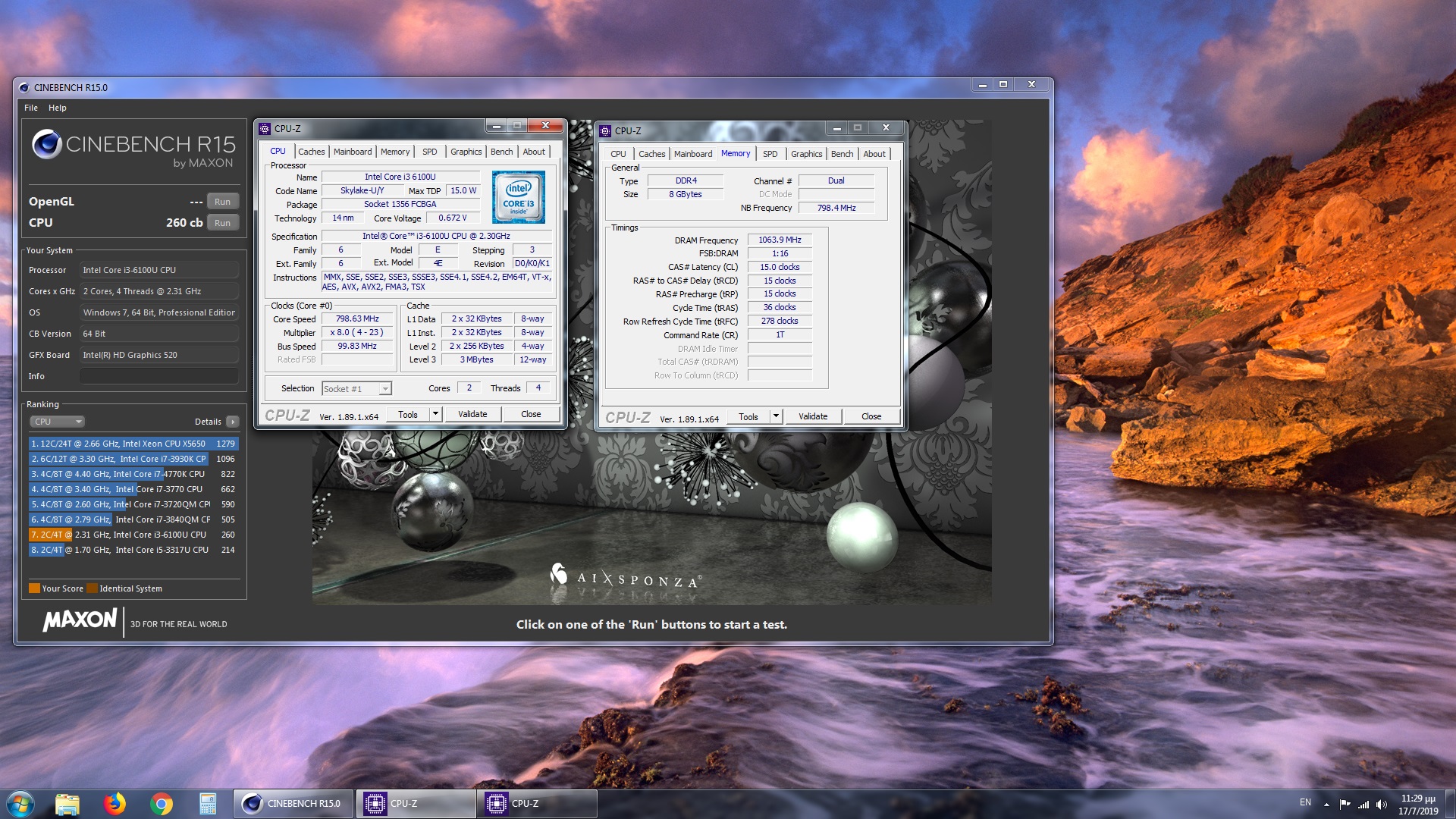This screenshot has width=1456, height=819.
Task: Switch to SPD tab in right CPU-Z
Action: point(770,154)
